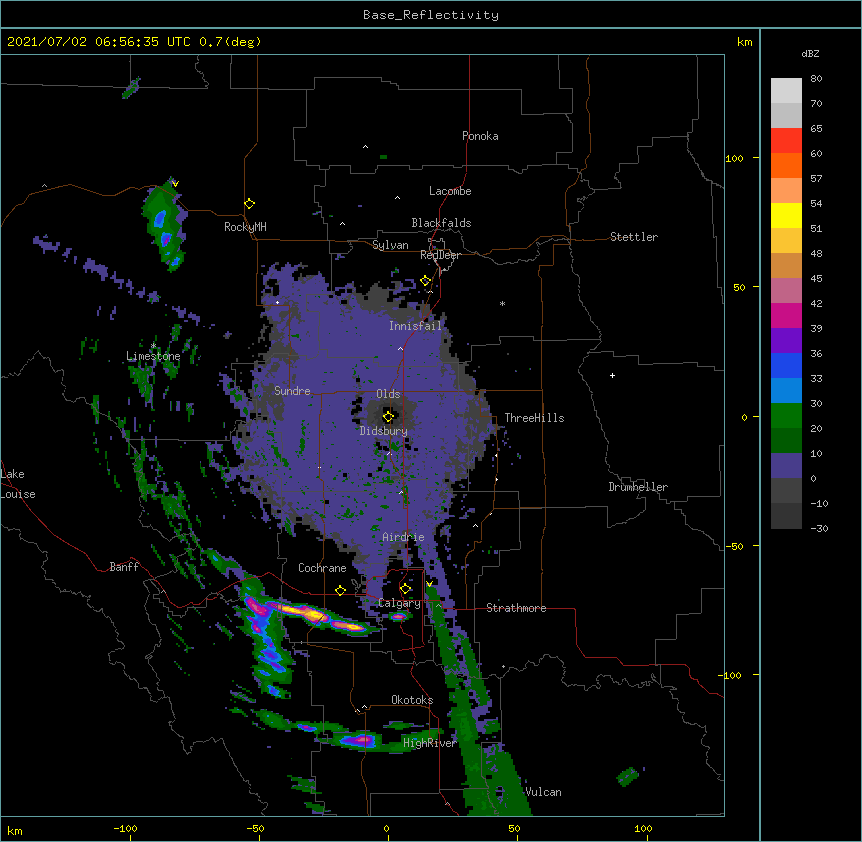
Task: Click the ThreeHills label
Action: 534,418
